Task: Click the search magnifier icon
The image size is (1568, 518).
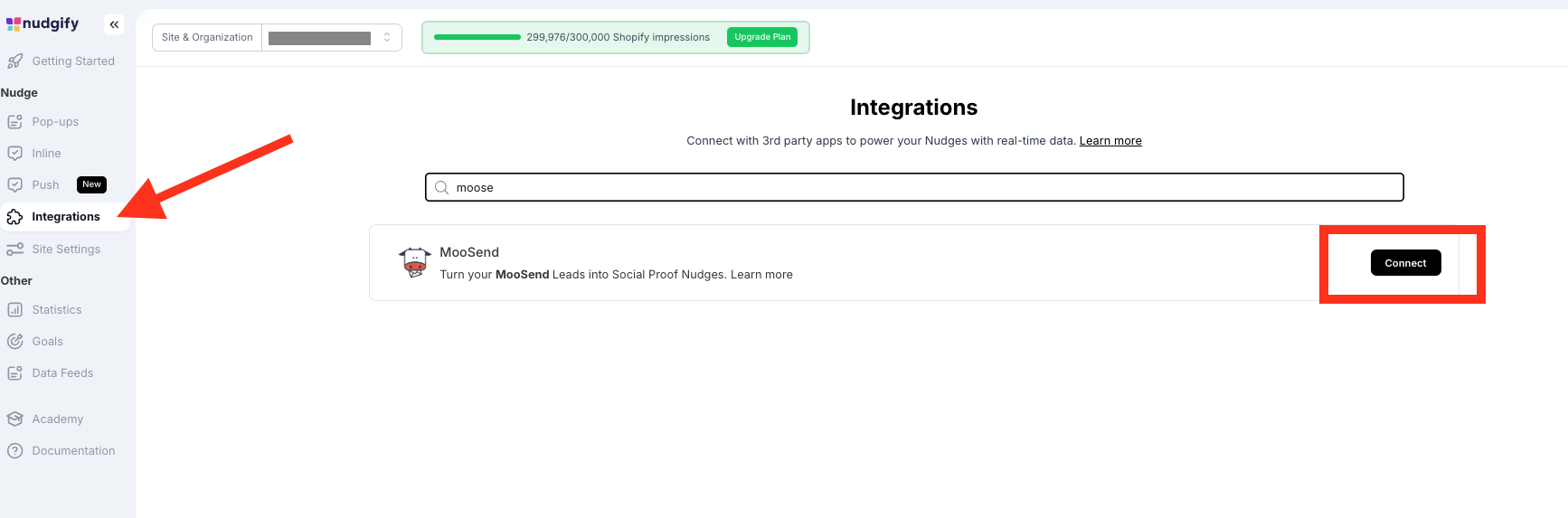Action: (x=442, y=188)
